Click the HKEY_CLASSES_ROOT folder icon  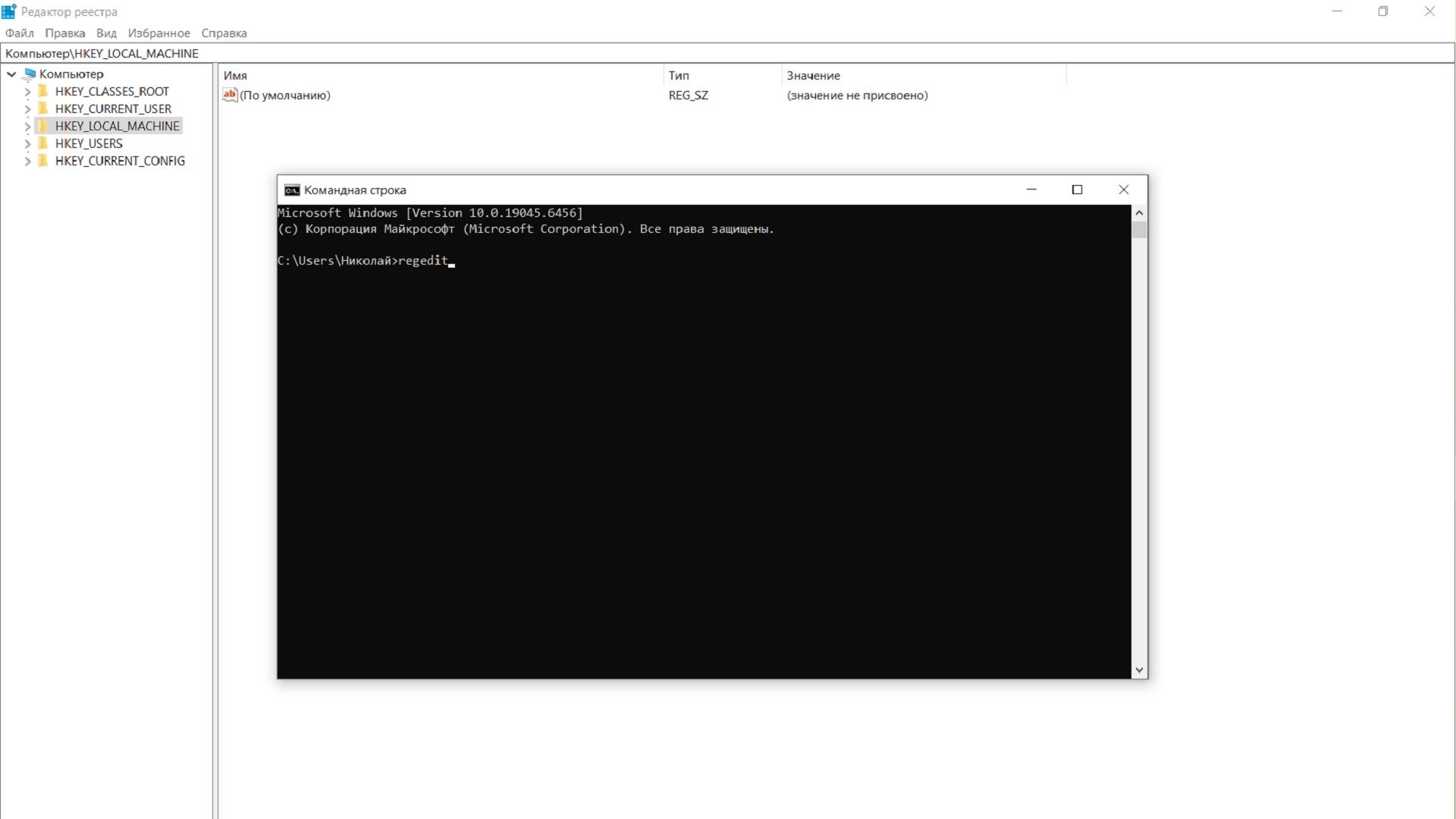click(x=43, y=91)
